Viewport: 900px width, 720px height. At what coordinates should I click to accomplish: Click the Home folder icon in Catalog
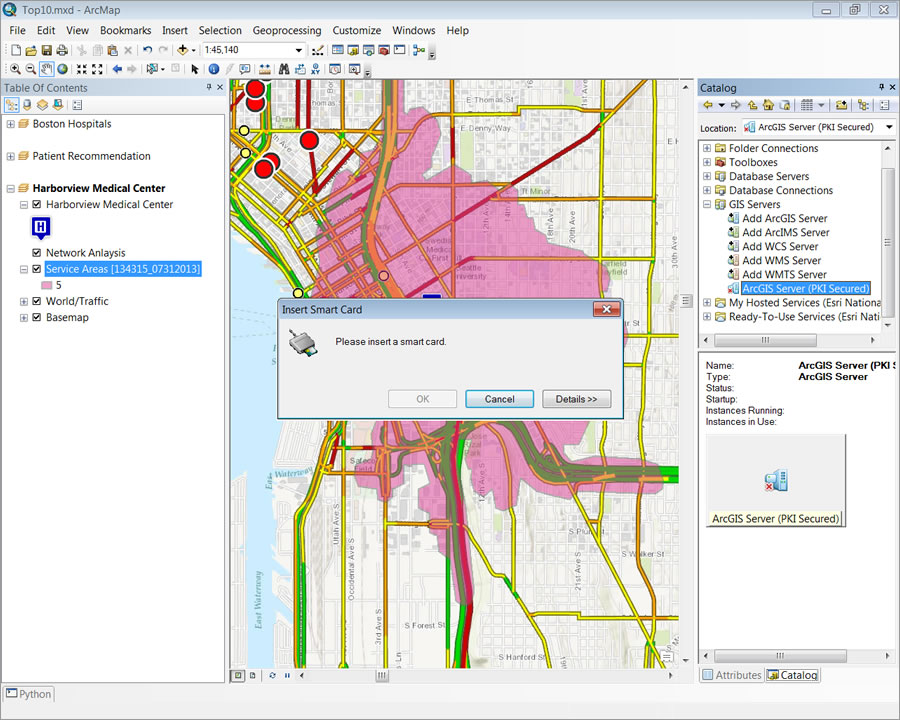tap(769, 105)
